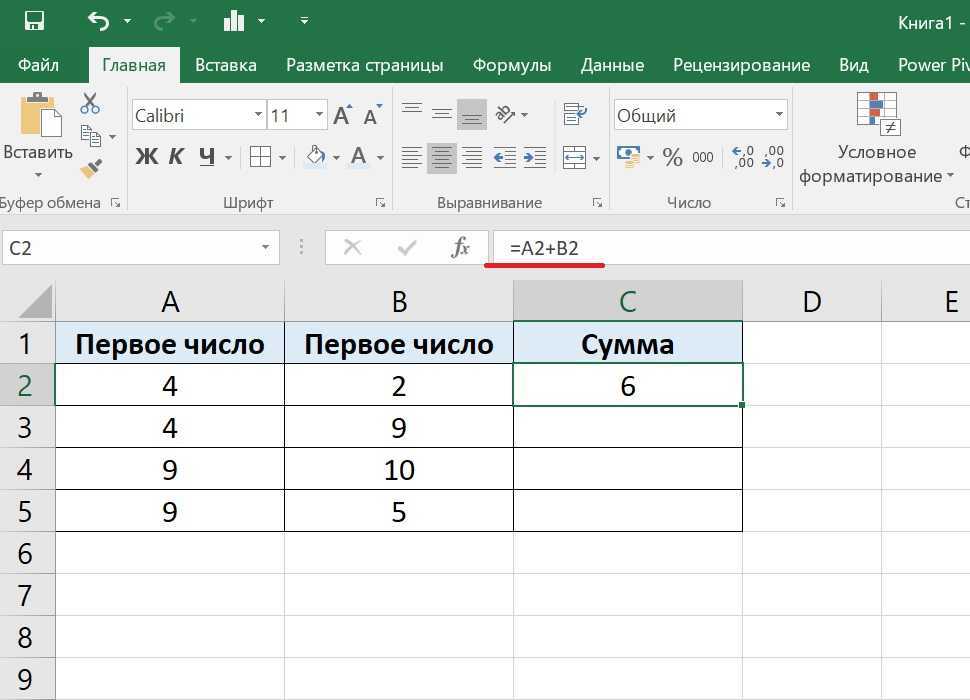Align cell text left
The height and width of the screenshot is (700, 970).
tap(411, 157)
